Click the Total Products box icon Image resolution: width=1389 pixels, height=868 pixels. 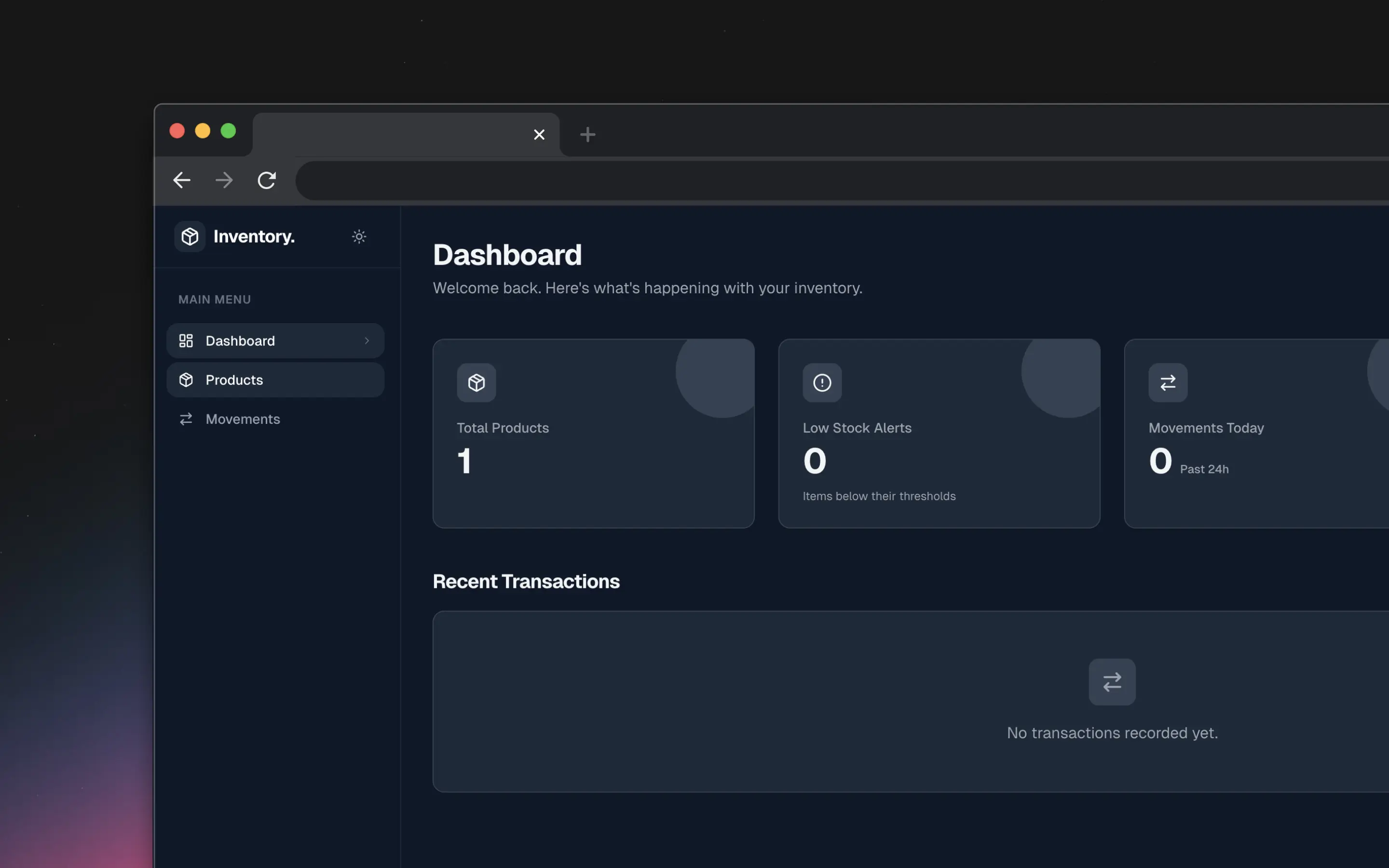(x=476, y=382)
